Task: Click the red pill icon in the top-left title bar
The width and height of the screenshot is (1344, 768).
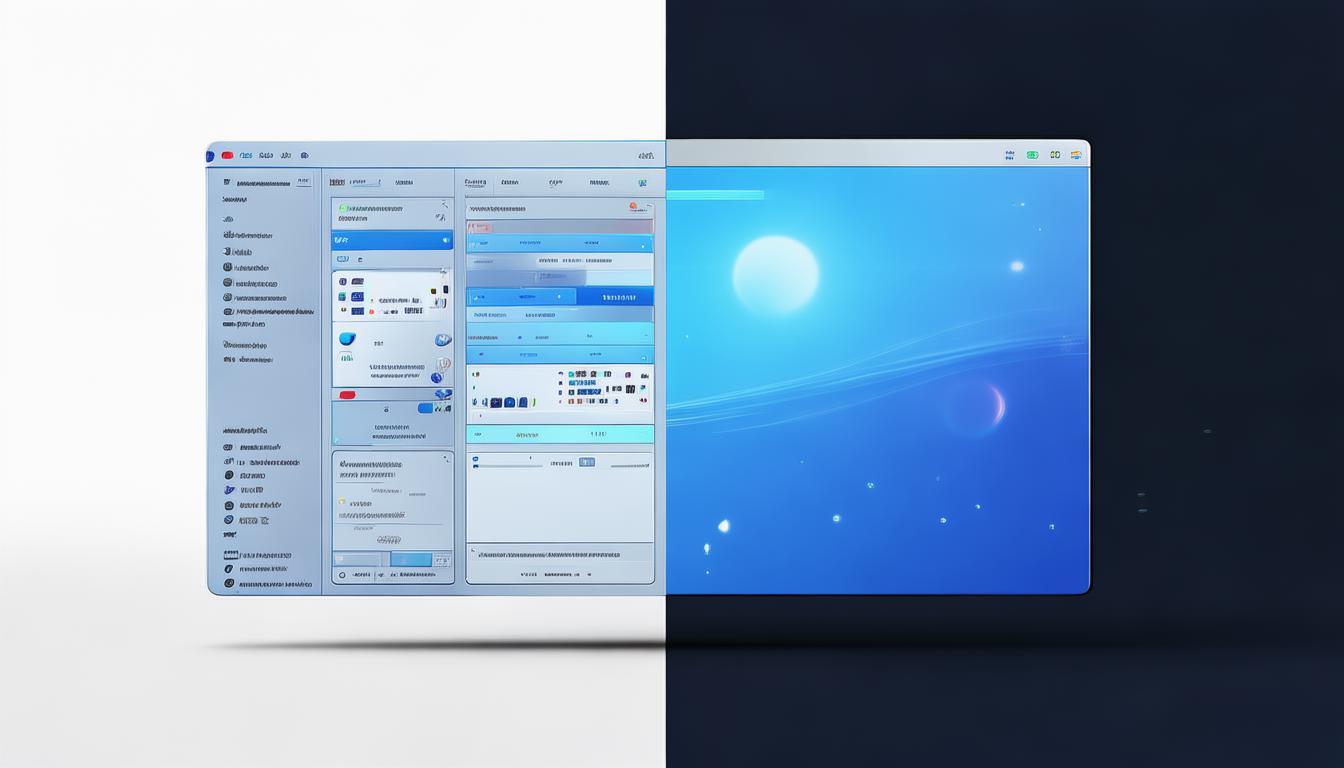Action: 227,155
